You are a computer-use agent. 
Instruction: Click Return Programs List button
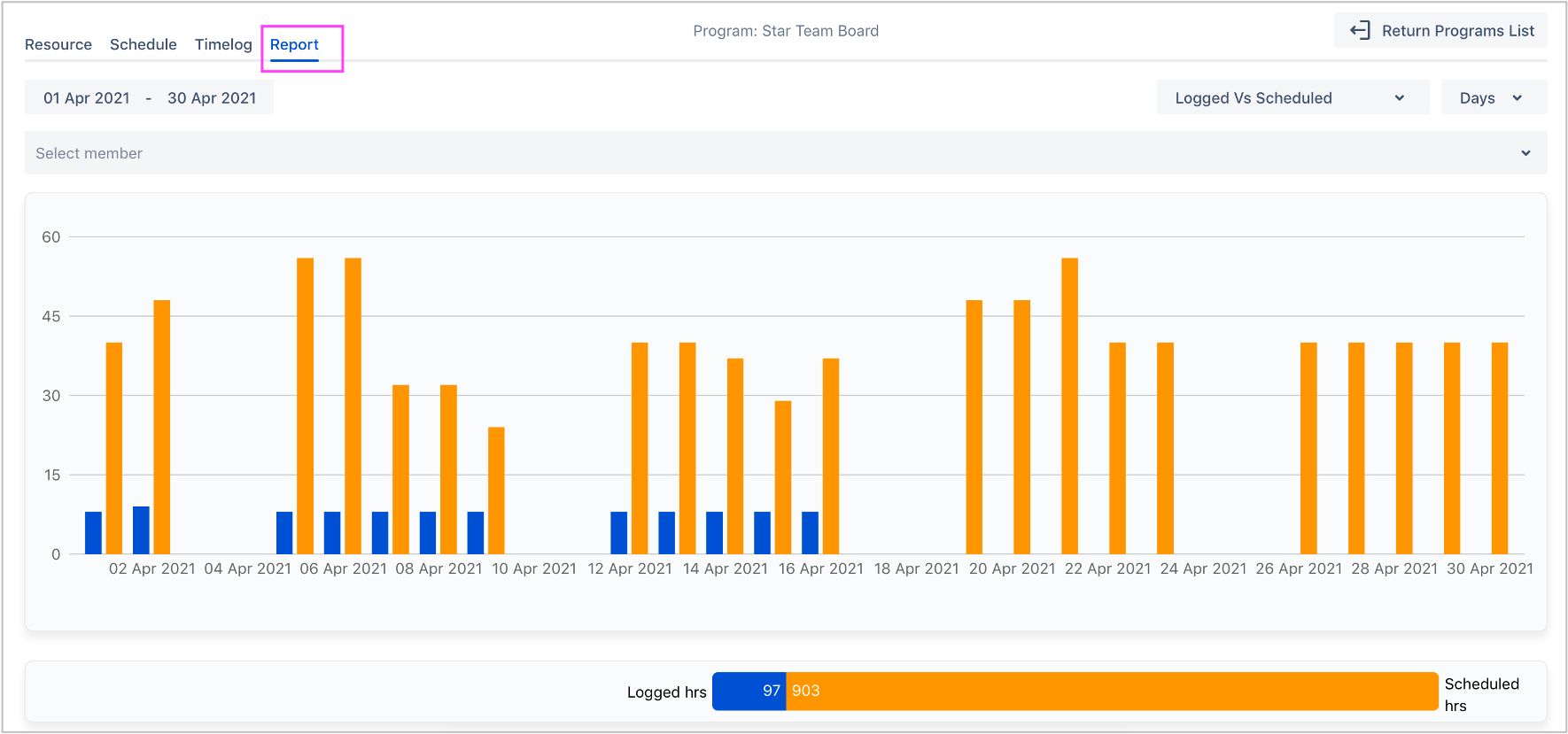[x=1440, y=31]
